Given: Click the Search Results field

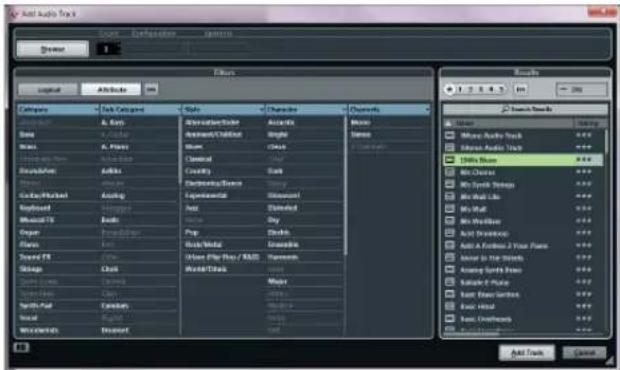Looking at the screenshot, I should point(525,109).
